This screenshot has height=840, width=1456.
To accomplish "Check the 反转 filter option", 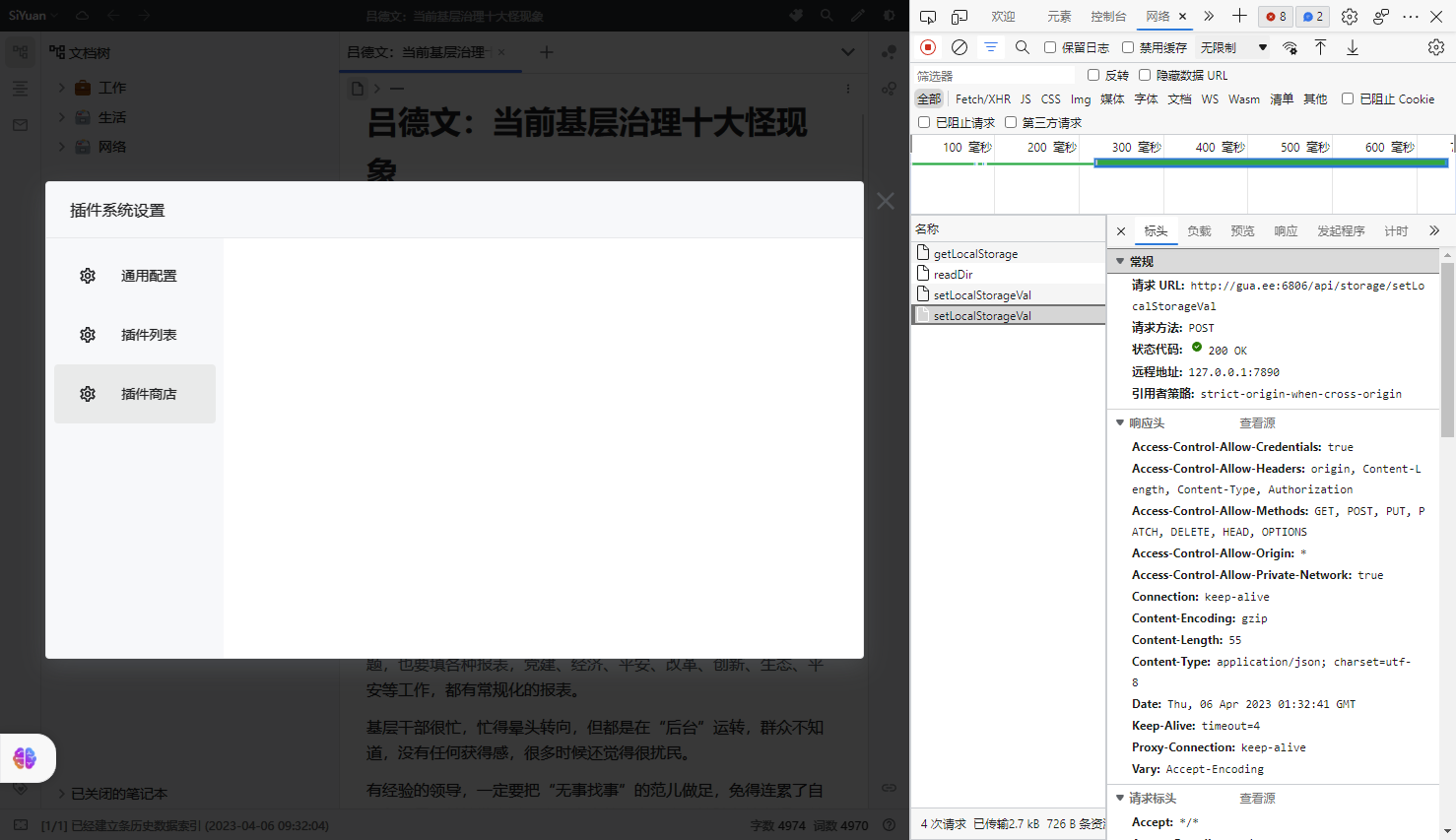I will pos(1094,75).
